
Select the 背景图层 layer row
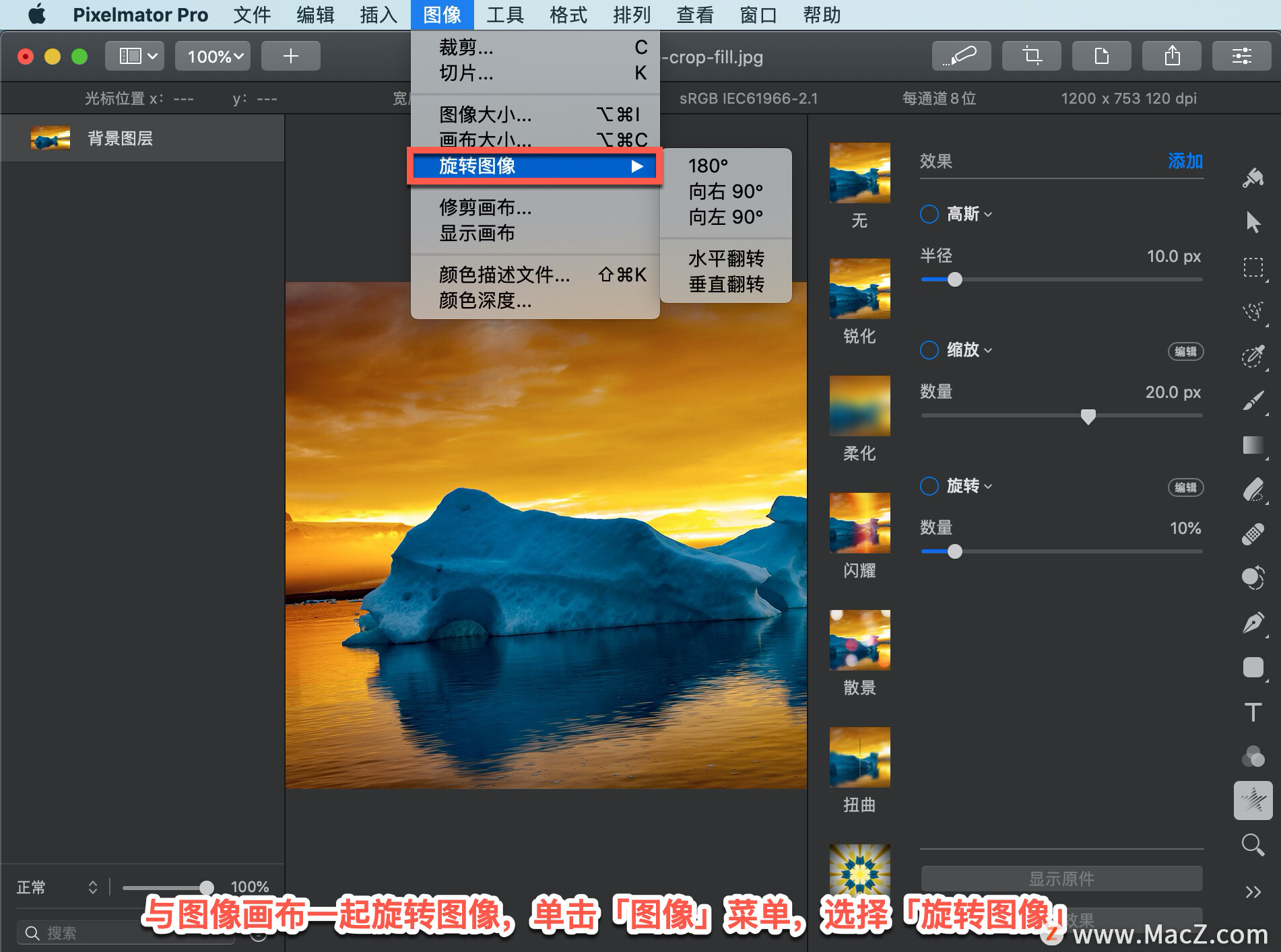[142, 138]
